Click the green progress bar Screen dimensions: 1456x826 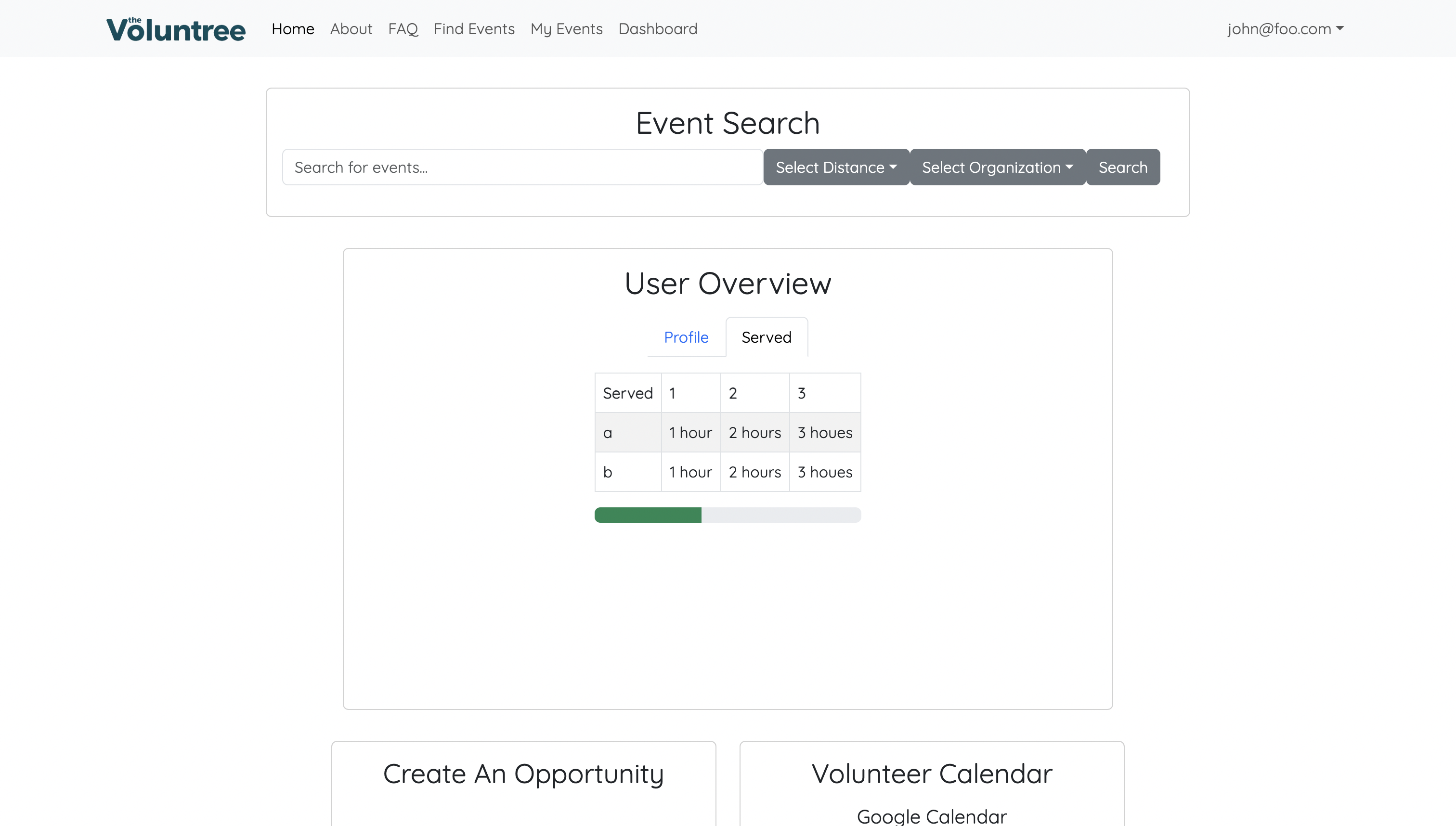[x=648, y=515]
